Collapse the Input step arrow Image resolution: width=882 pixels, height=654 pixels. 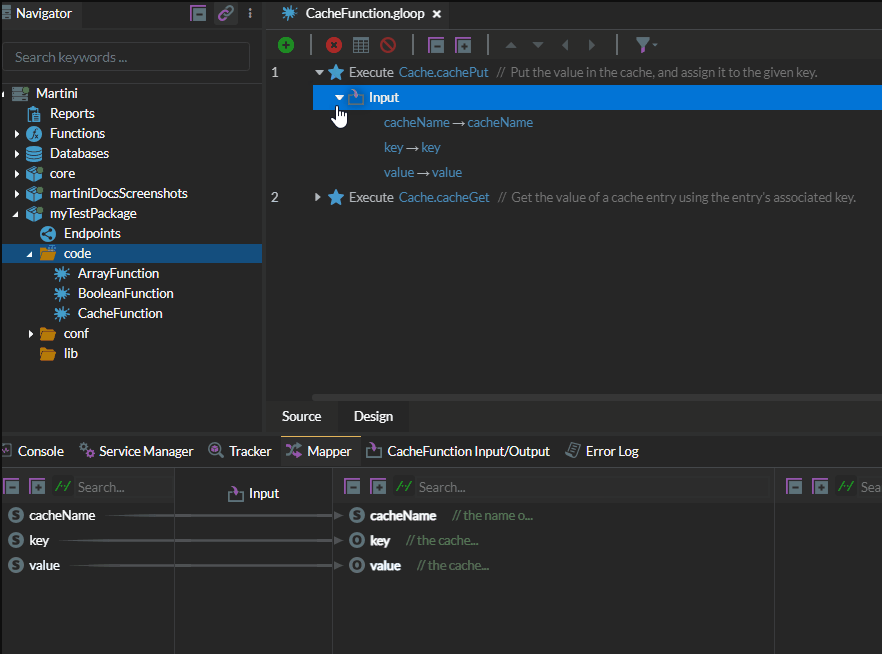(339, 97)
